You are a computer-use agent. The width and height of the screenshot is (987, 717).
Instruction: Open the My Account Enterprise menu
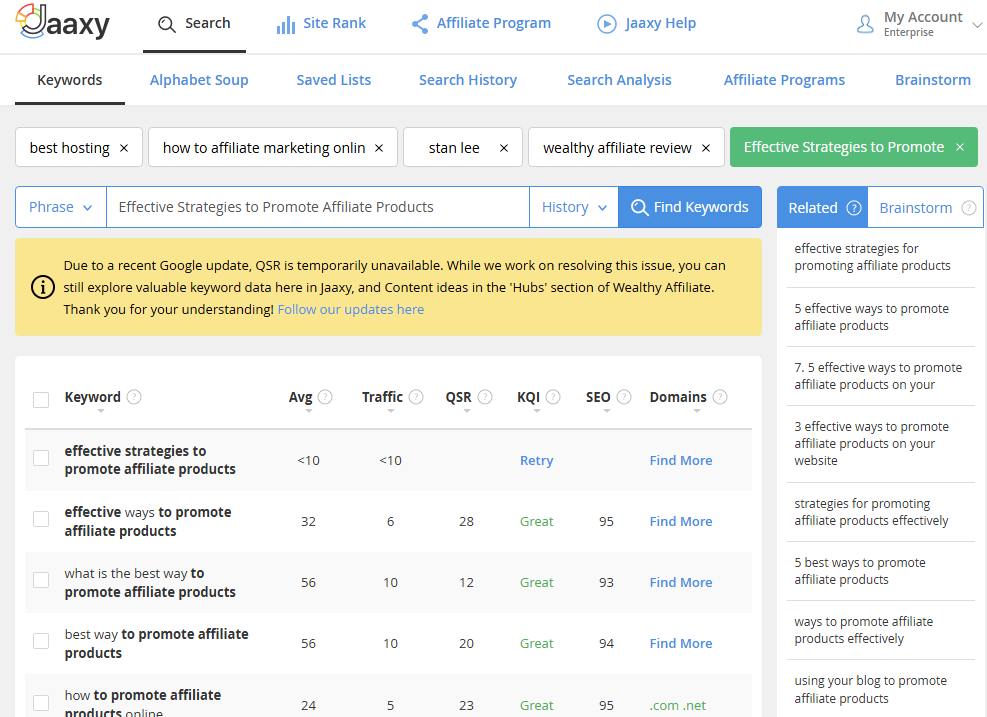(920, 24)
